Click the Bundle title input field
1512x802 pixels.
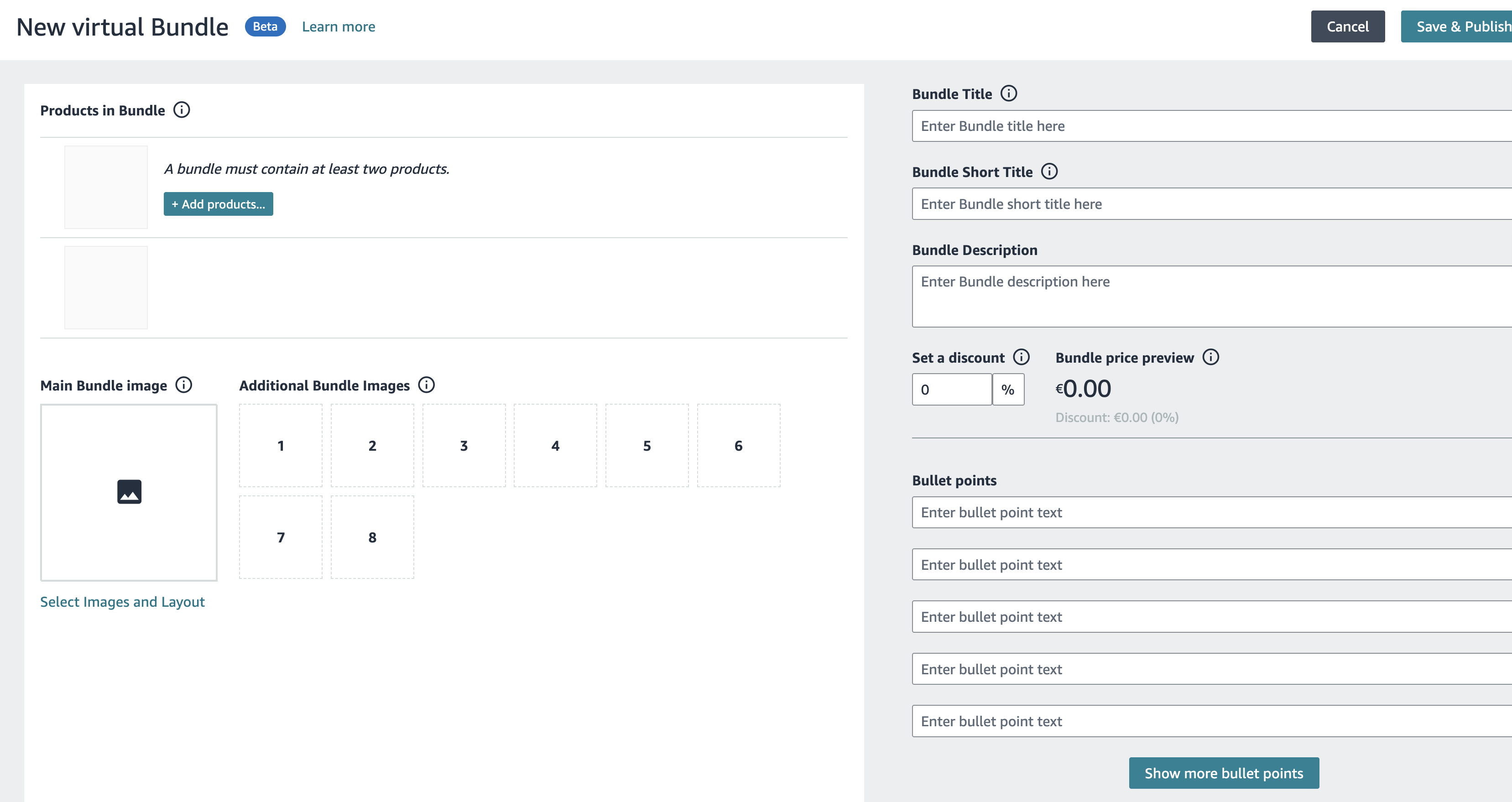click(x=1209, y=125)
